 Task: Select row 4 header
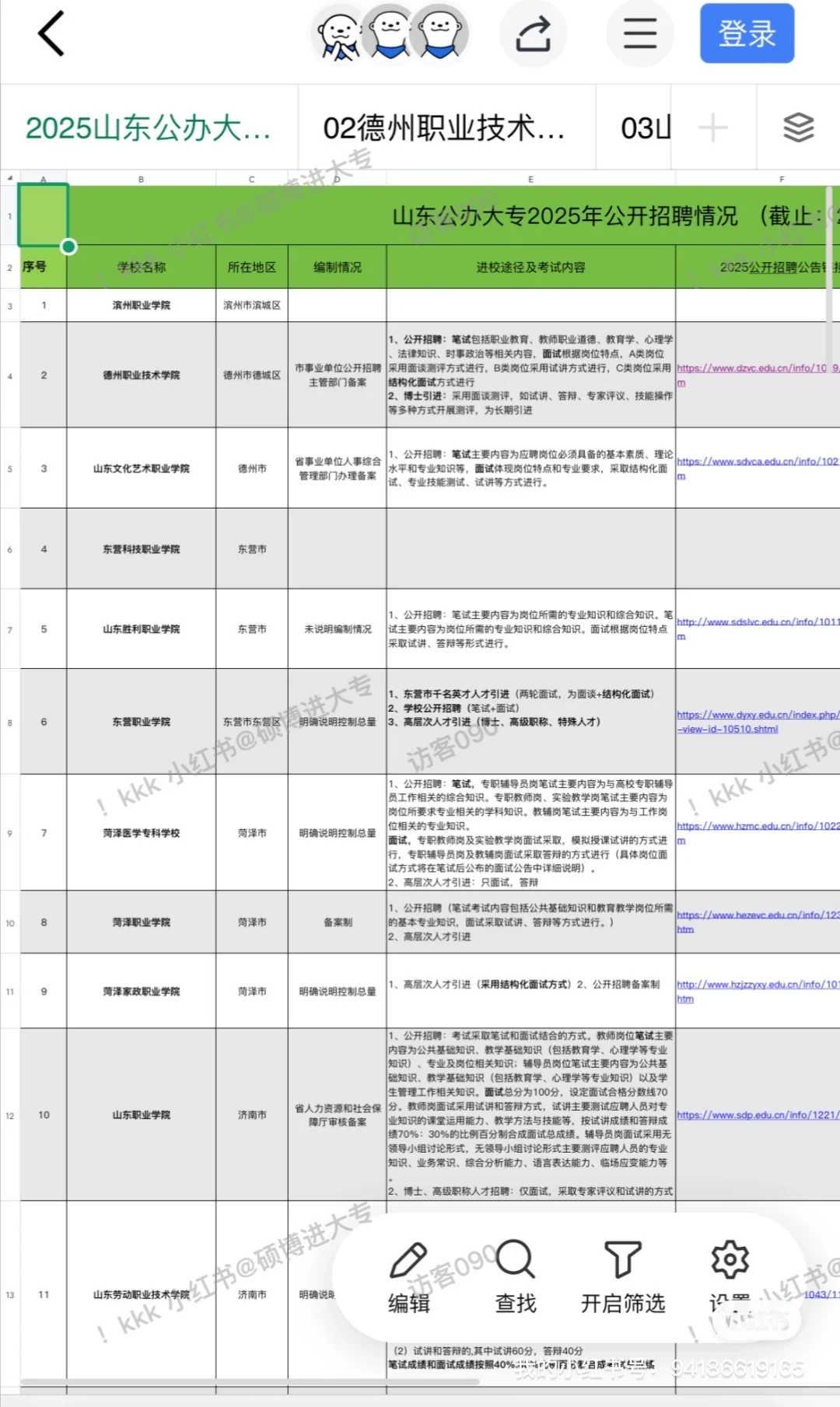pos(9,375)
